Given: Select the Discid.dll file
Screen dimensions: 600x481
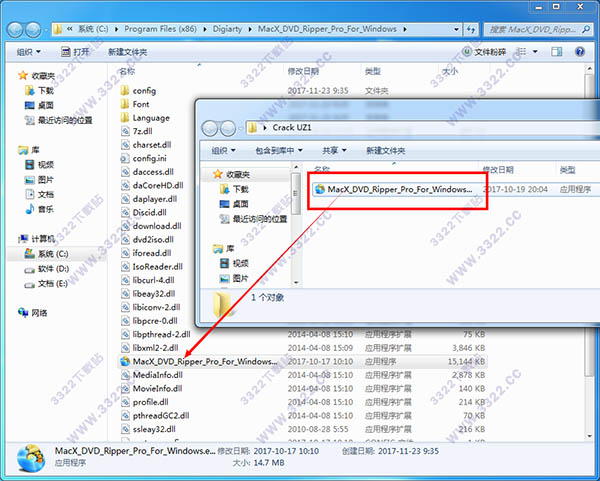Looking at the screenshot, I should [144, 212].
